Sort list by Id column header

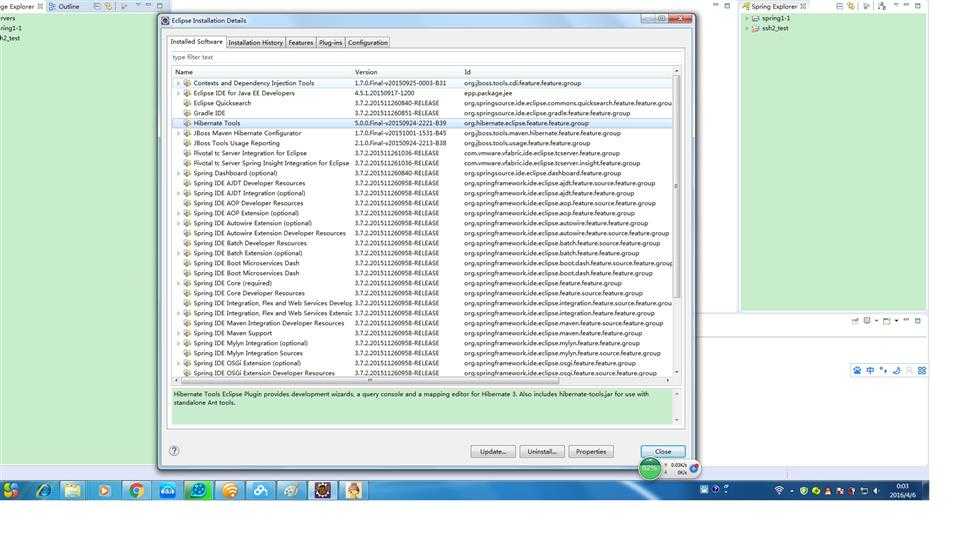(x=567, y=72)
